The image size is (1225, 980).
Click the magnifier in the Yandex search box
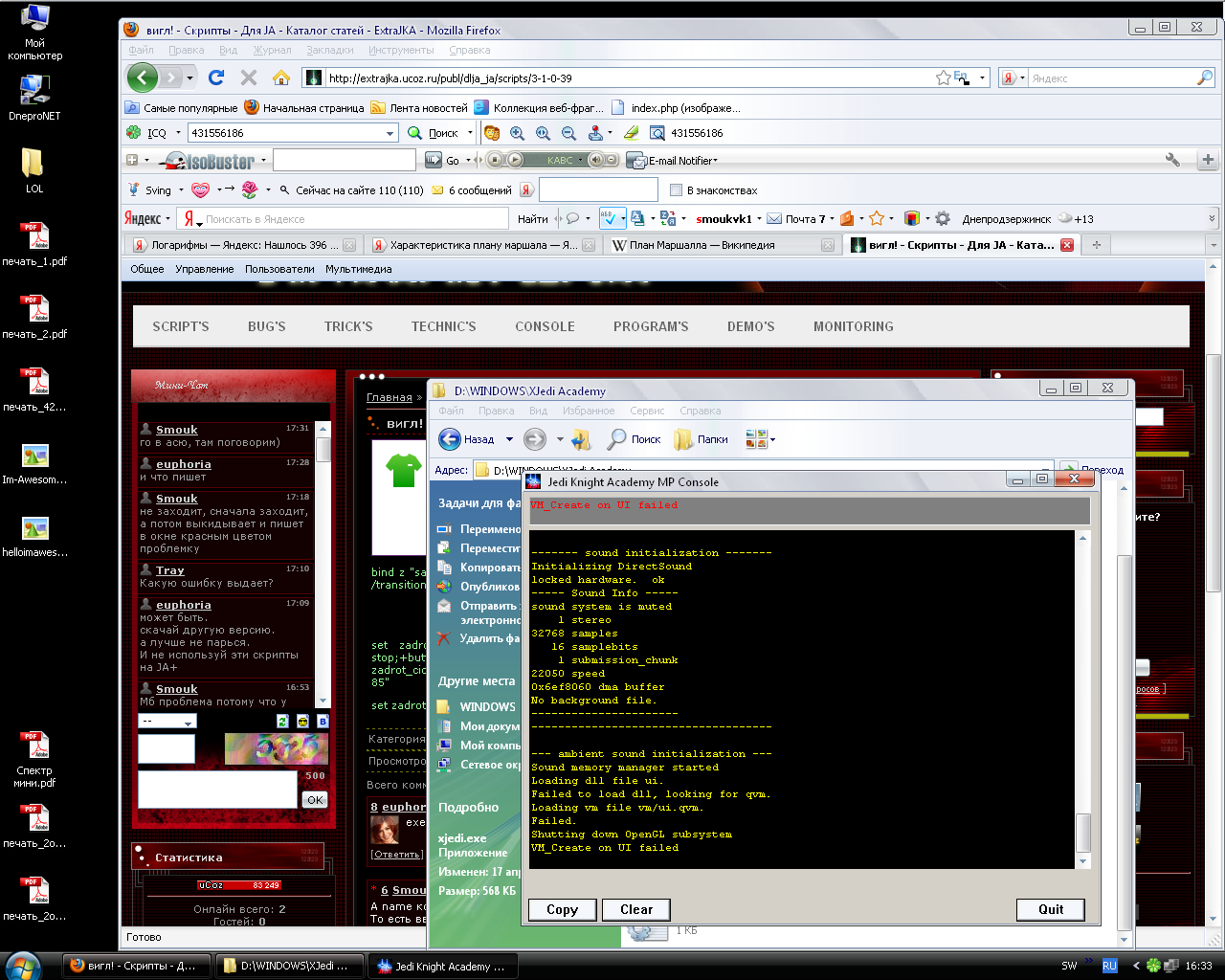click(x=1205, y=78)
